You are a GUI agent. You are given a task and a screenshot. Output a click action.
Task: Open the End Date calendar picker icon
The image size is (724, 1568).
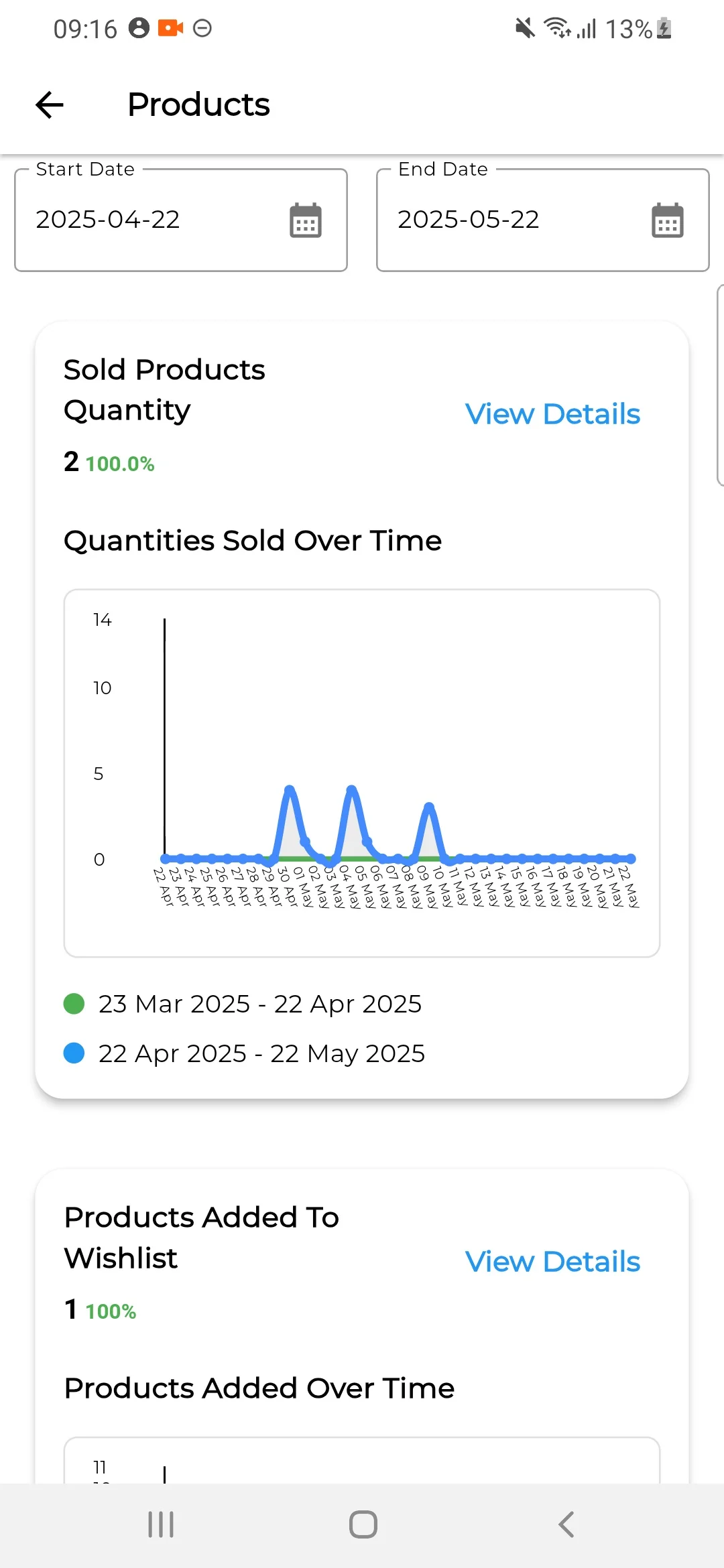coord(667,220)
